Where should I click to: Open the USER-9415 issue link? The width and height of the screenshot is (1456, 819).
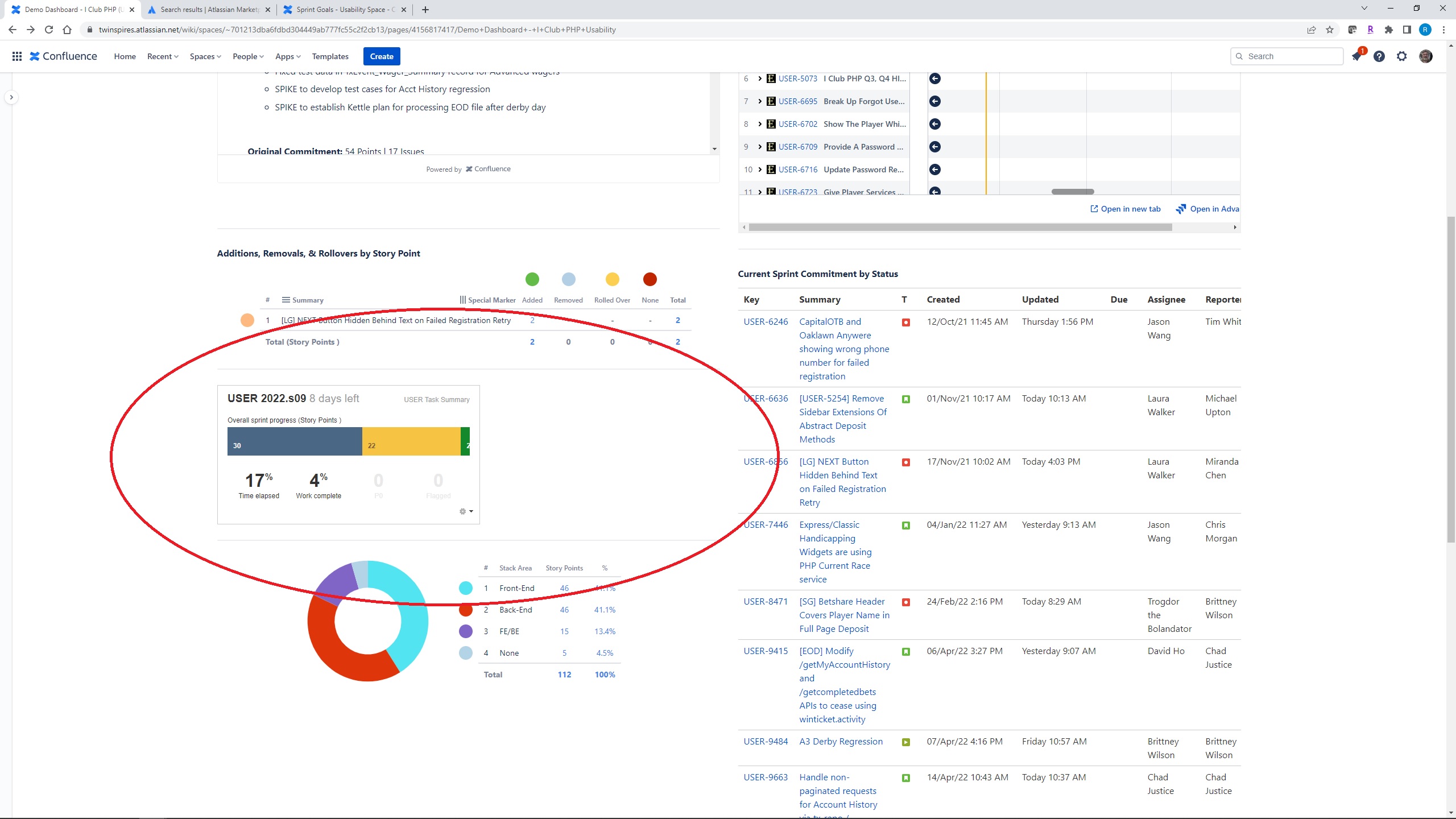coord(766,651)
